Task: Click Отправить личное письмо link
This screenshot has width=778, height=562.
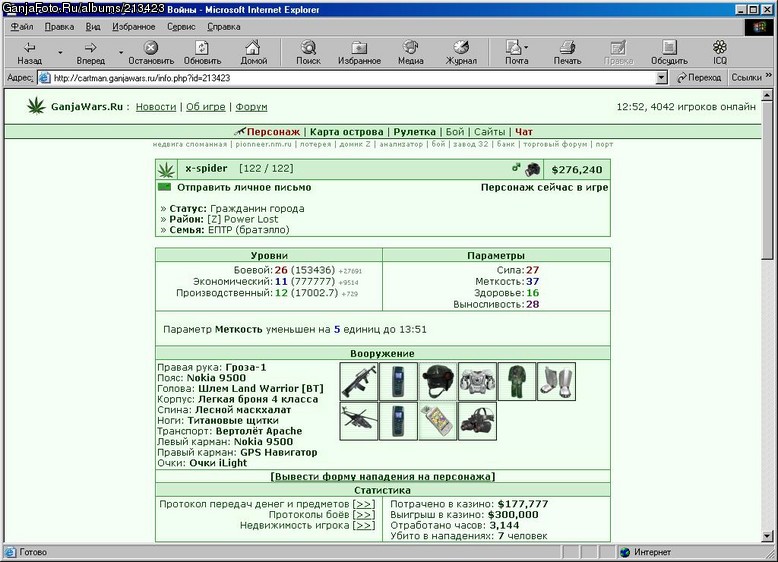Action: tap(244, 187)
